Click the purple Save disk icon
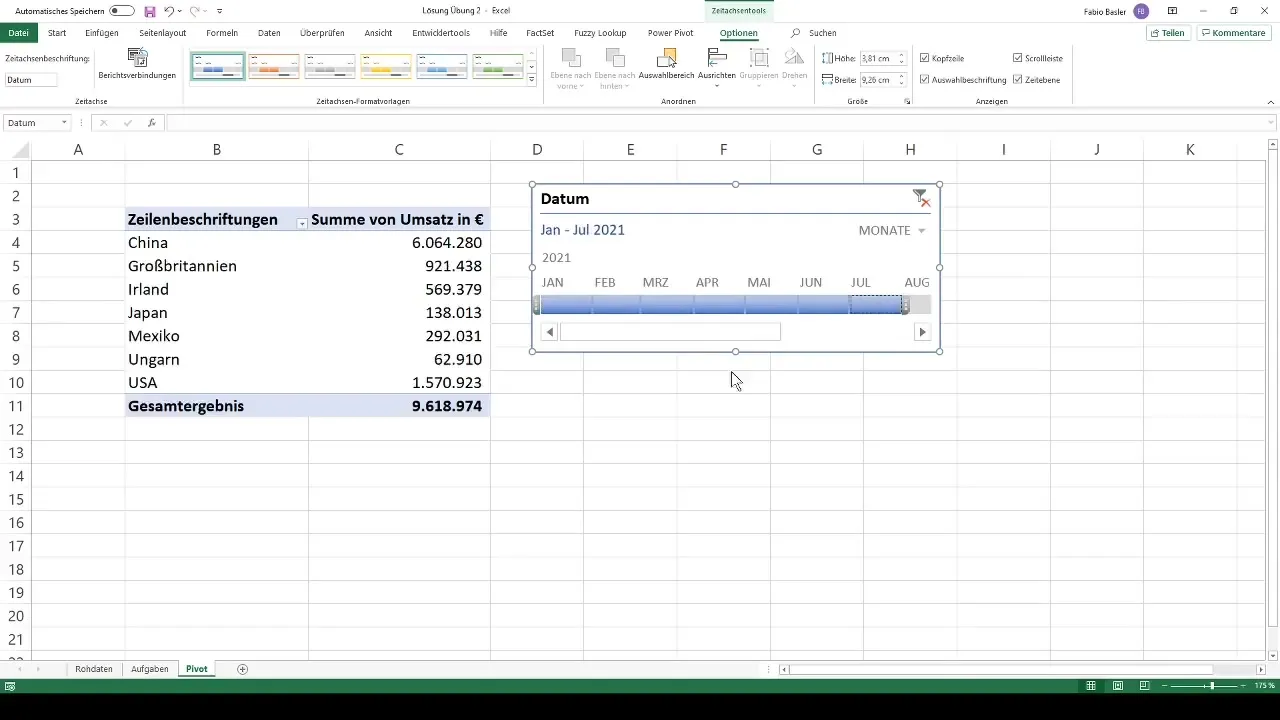The width and height of the screenshot is (1280, 720). tap(150, 11)
